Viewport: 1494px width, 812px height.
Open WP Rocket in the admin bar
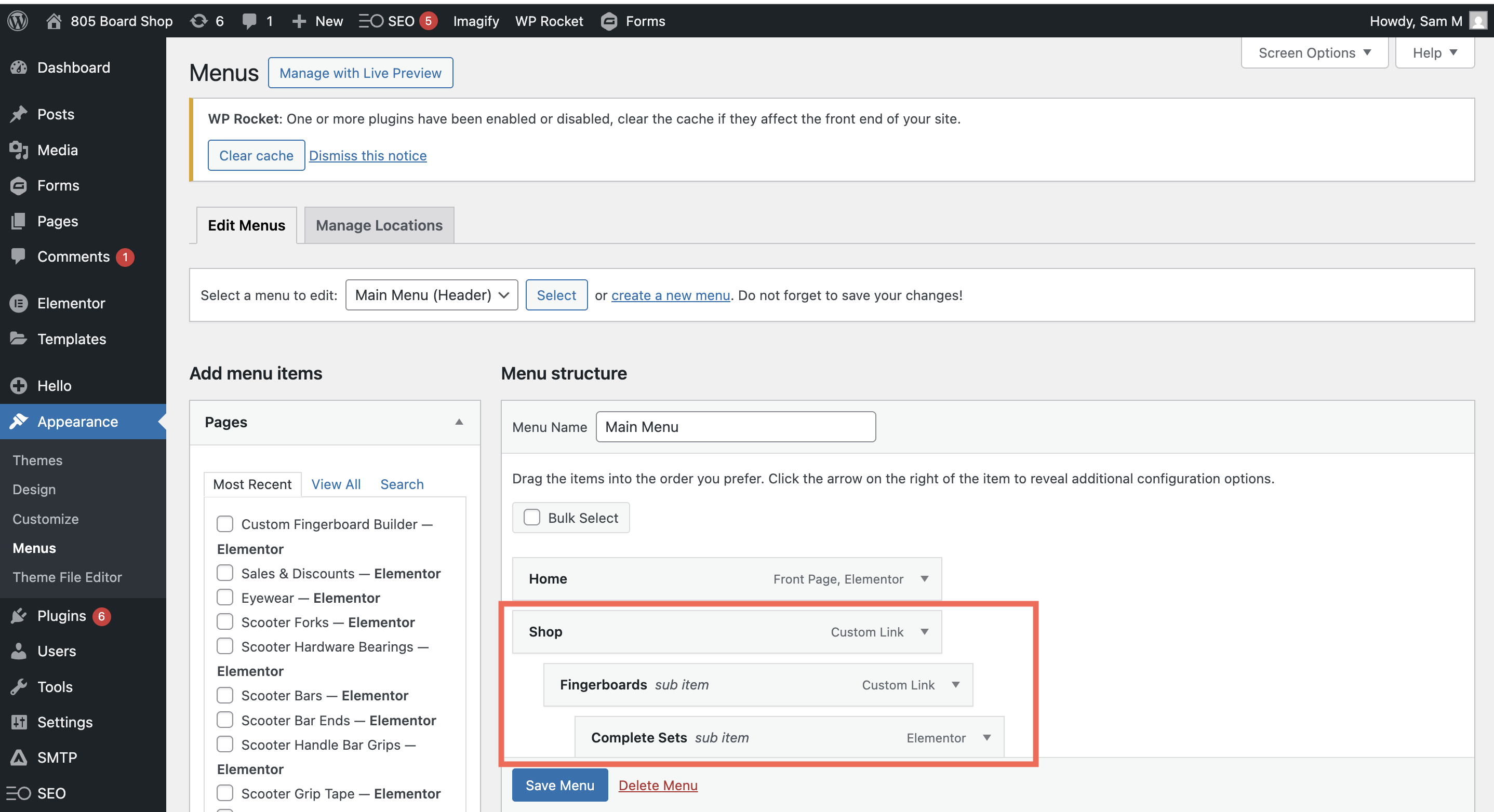[x=549, y=21]
